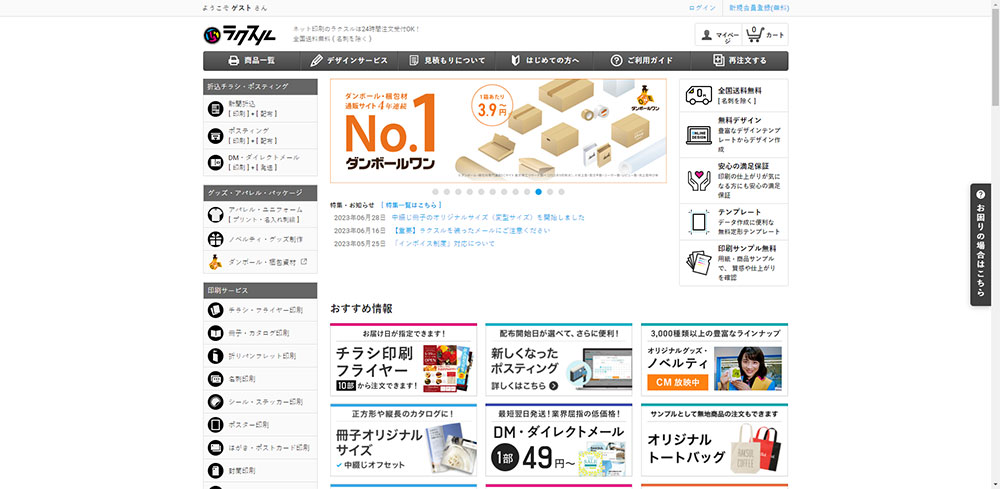Select チラシ・フライヤー印刷 icon
This screenshot has height=489, width=1000.
[x=216, y=310]
